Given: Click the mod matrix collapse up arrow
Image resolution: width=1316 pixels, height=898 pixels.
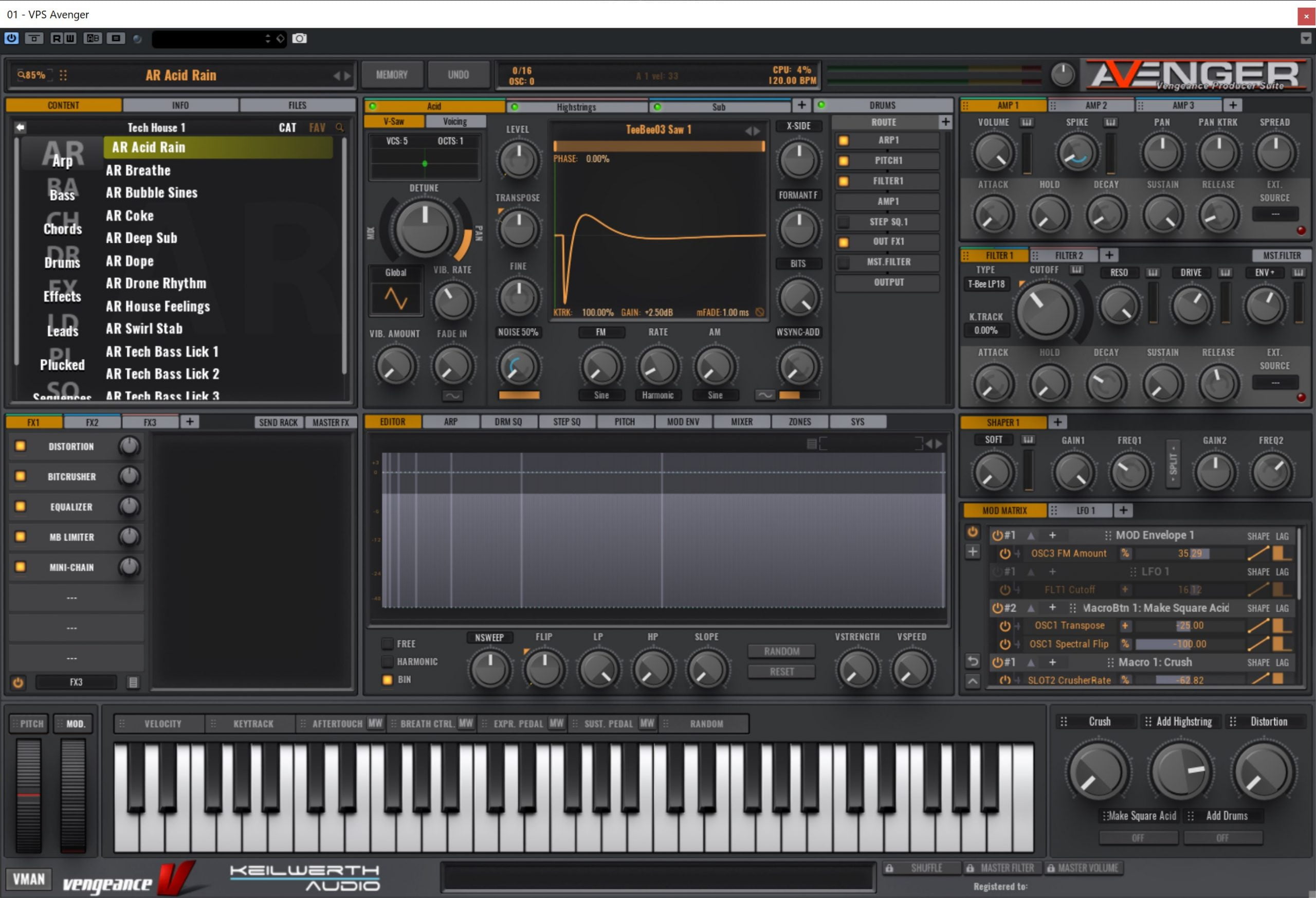Looking at the screenshot, I should (x=972, y=681).
